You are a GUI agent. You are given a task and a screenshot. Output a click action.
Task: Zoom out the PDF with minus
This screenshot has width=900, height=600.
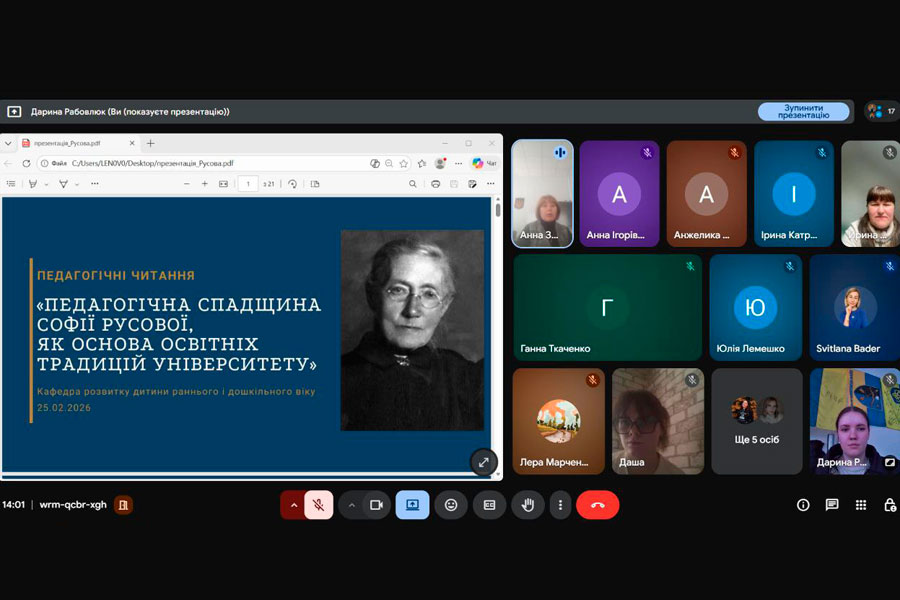tap(187, 184)
